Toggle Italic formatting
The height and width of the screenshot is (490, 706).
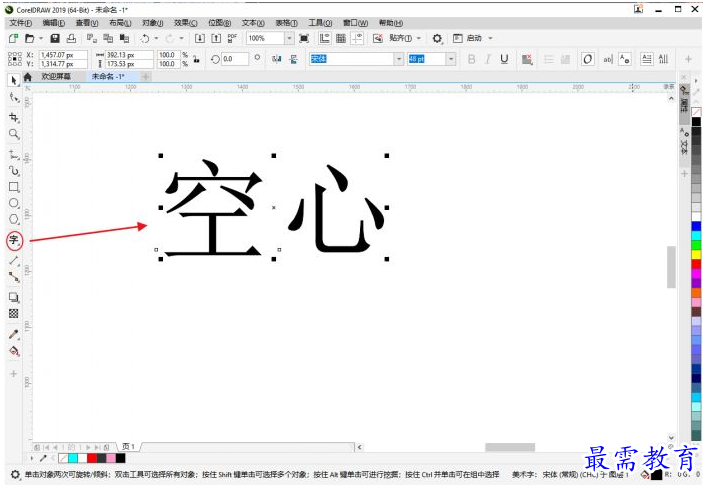point(488,59)
